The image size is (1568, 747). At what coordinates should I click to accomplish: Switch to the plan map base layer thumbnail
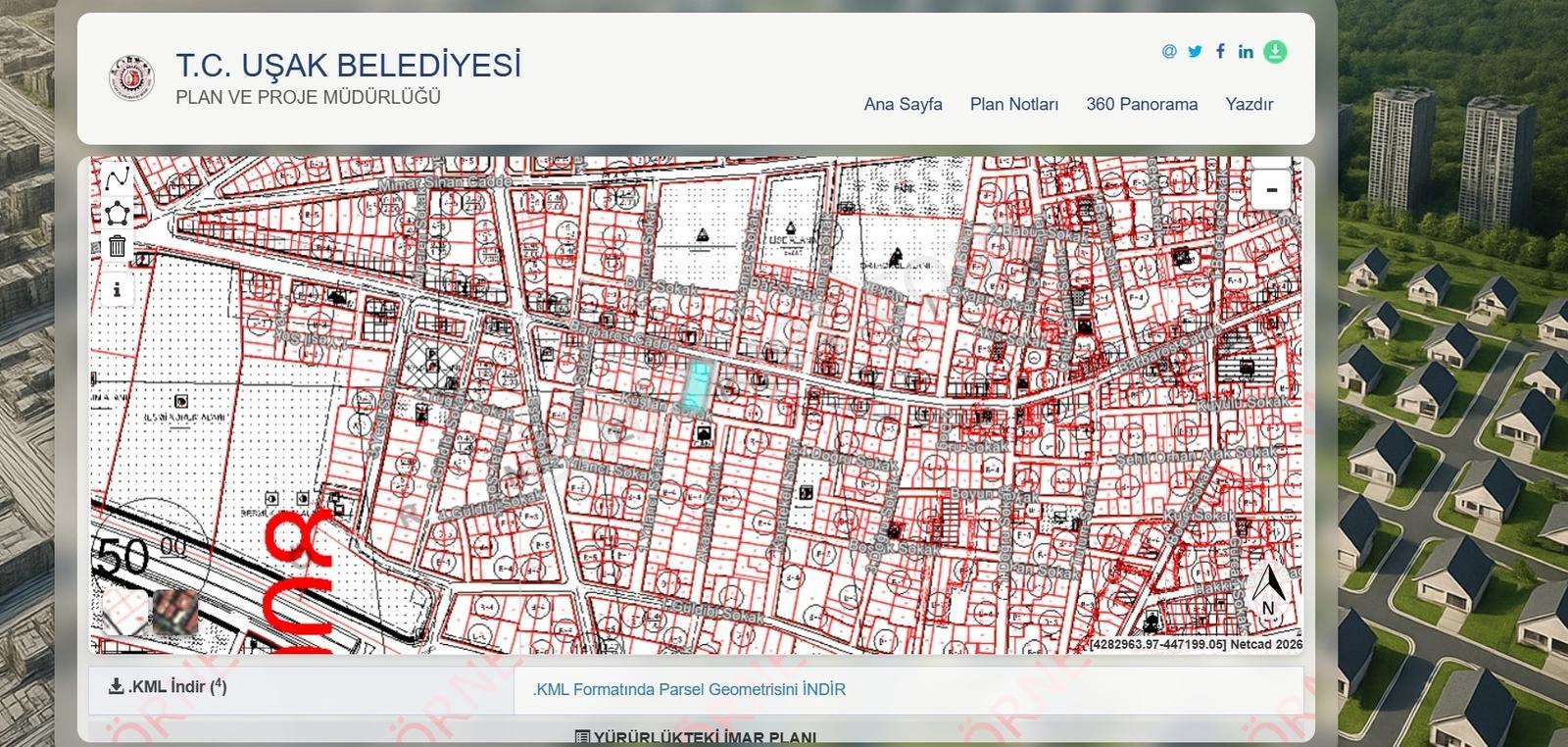point(125,612)
